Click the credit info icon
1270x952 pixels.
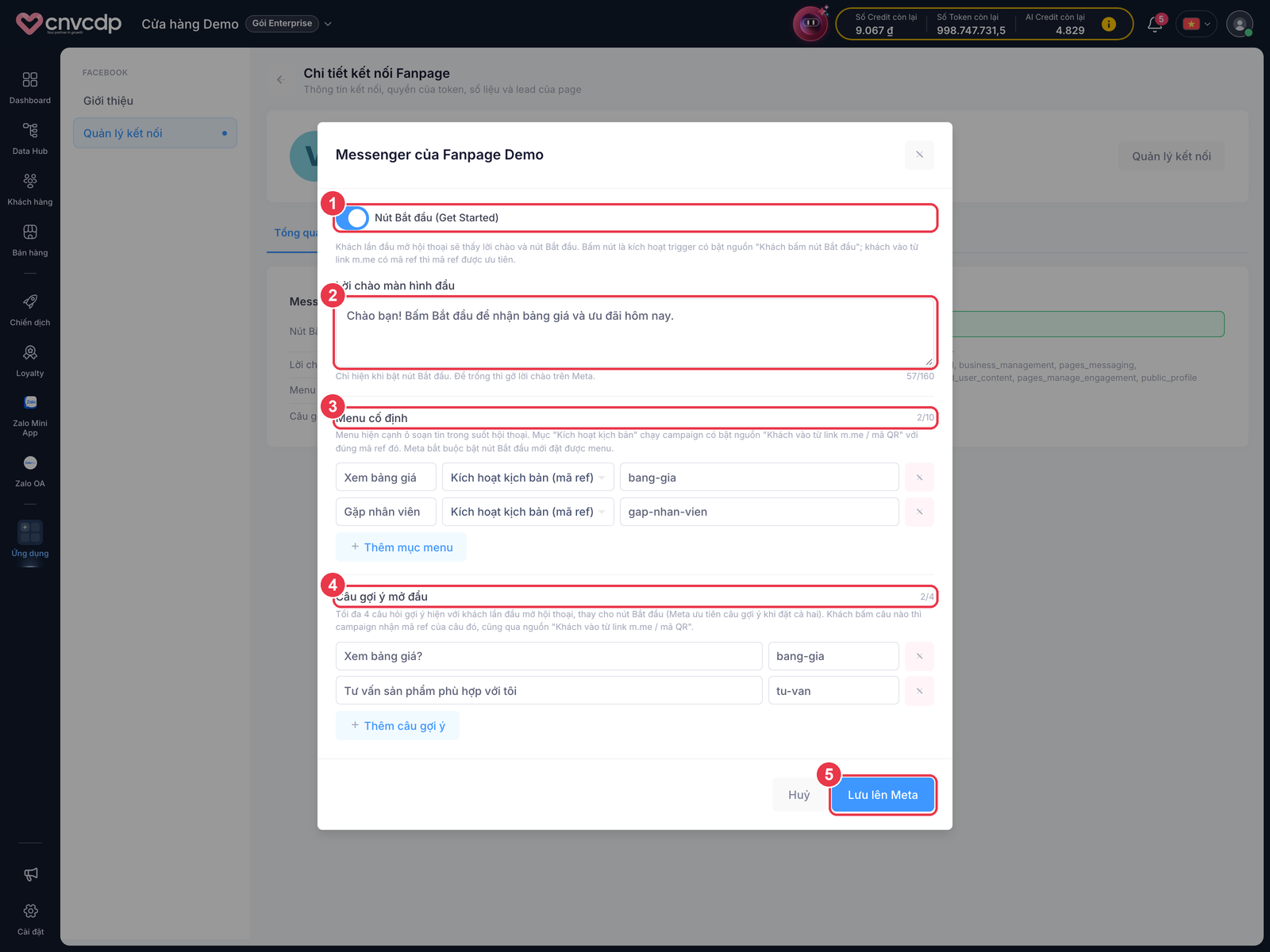[x=1109, y=25]
